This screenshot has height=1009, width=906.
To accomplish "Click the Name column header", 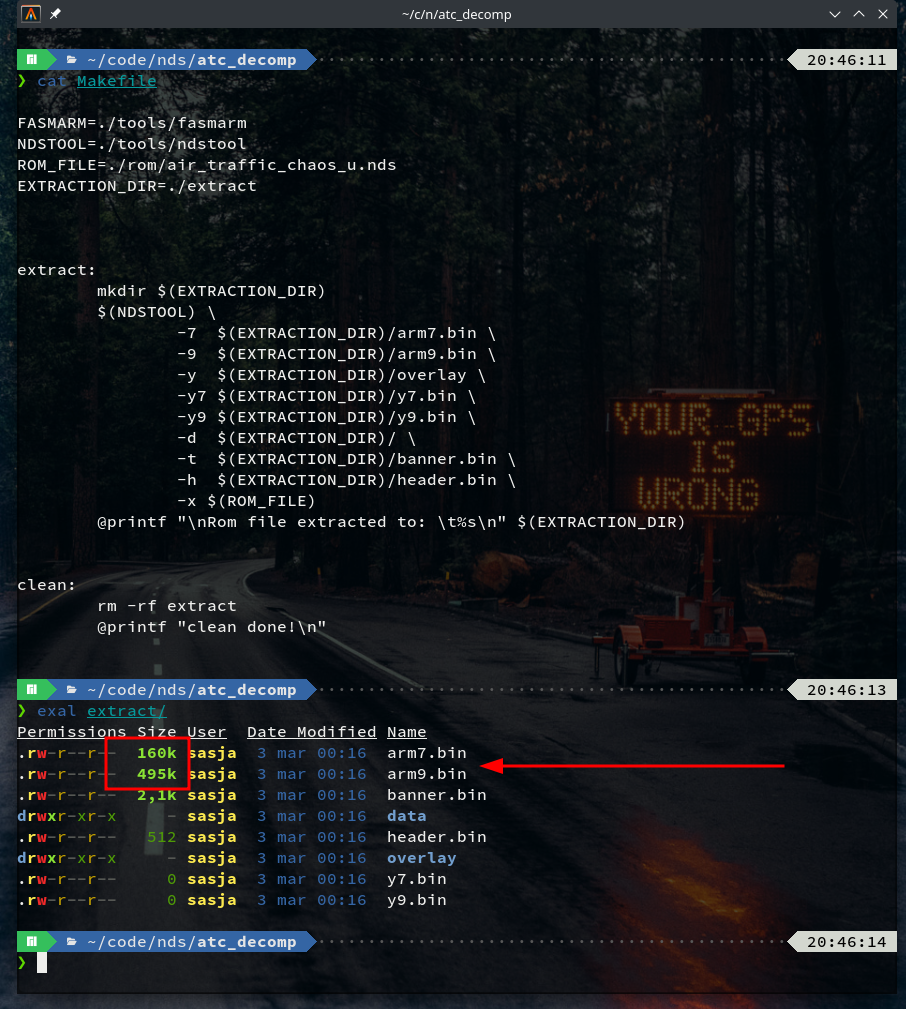I will [x=407, y=732].
